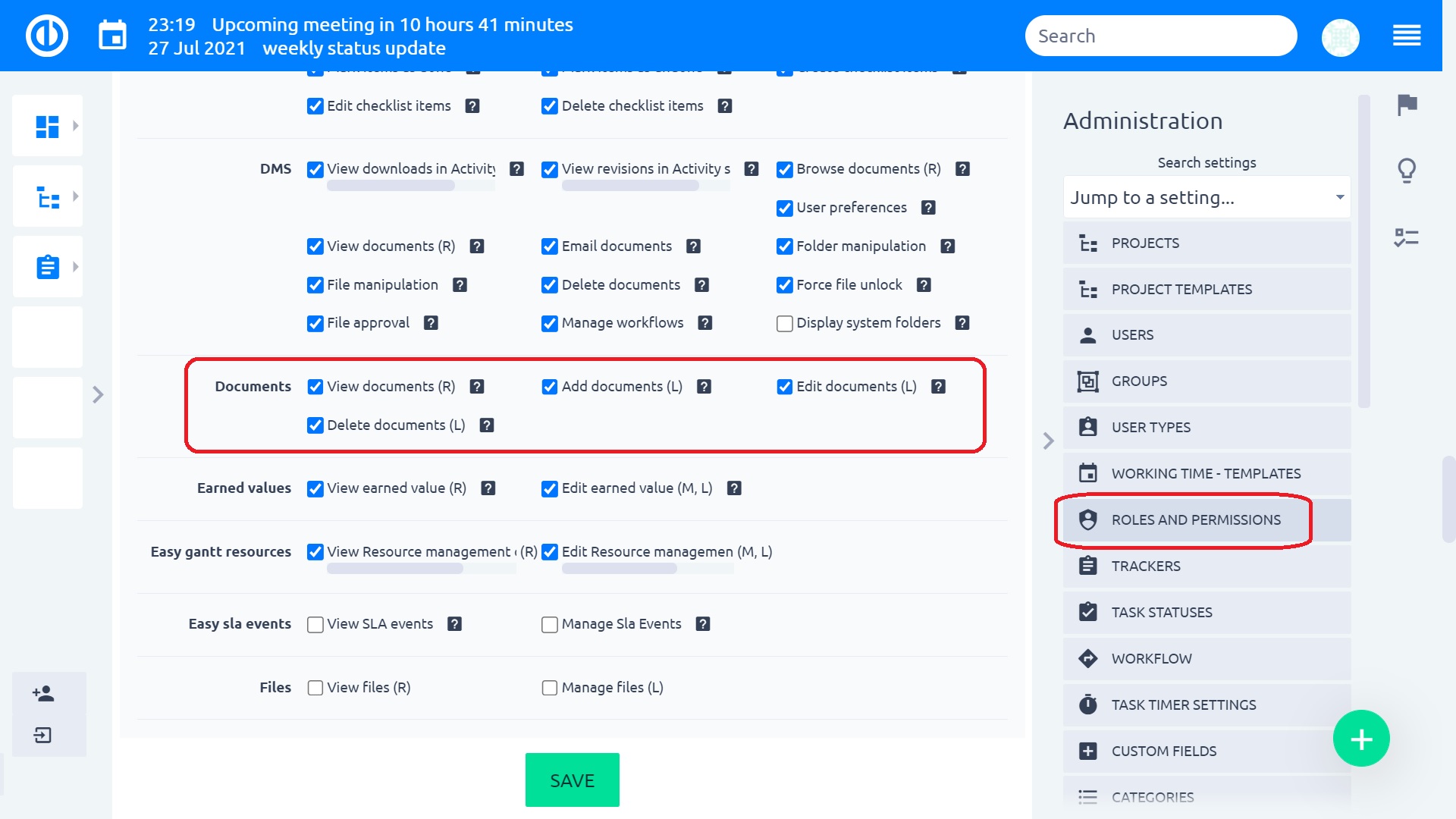Image resolution: width=1456 pixels, height=819 pixels.
Task: Enable the Display system folders checkbox
Action: point(784,323)
